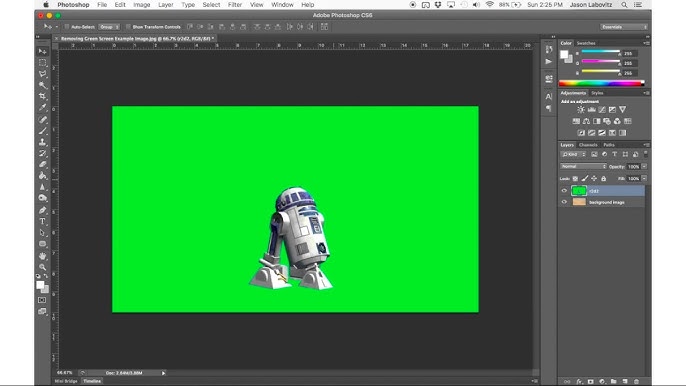Toggle lock transparent pixels
Image resolution: width=686 pixels, height=386 pixels.
[575, 179]
